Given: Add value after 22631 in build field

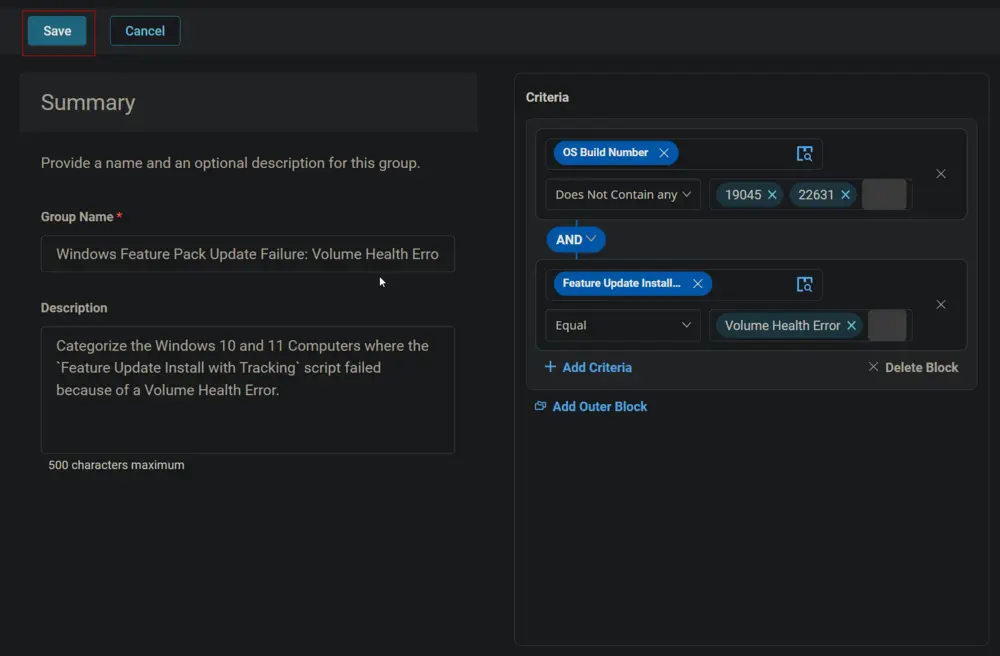Looking at the screenshot, I should pyautogui.click(x=884, y=194).
